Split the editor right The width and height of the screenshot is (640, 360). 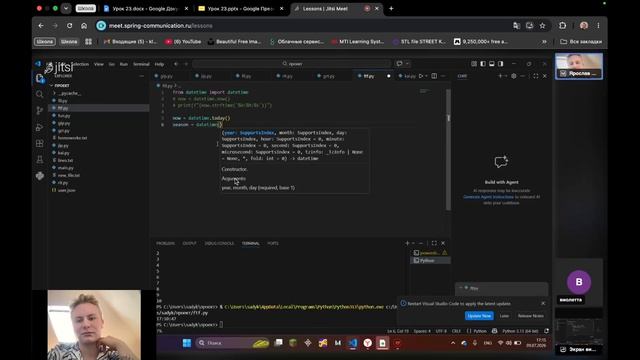pyautogui.click(x=434, y=76)
